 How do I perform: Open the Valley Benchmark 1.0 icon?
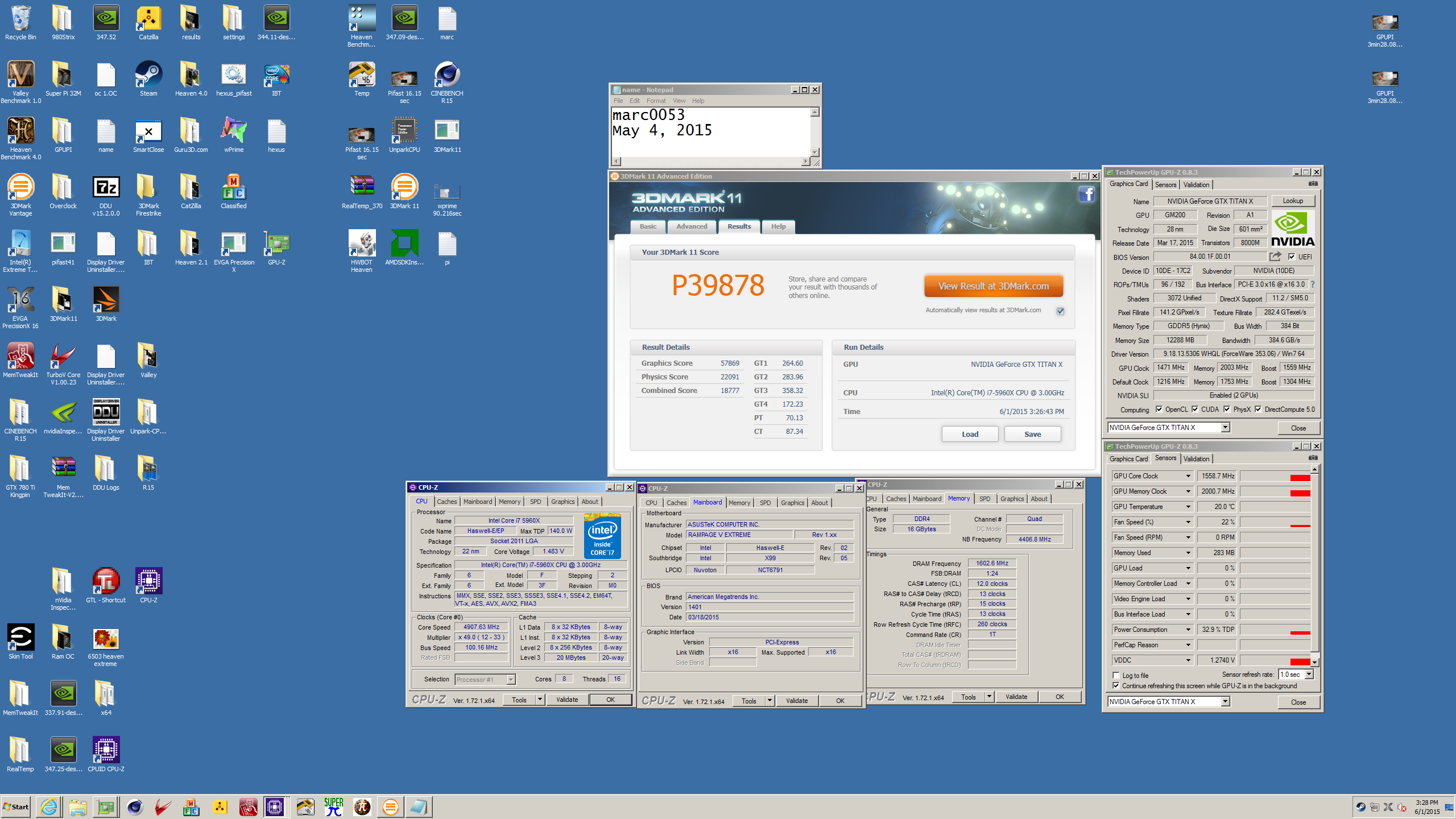(20, 82)
